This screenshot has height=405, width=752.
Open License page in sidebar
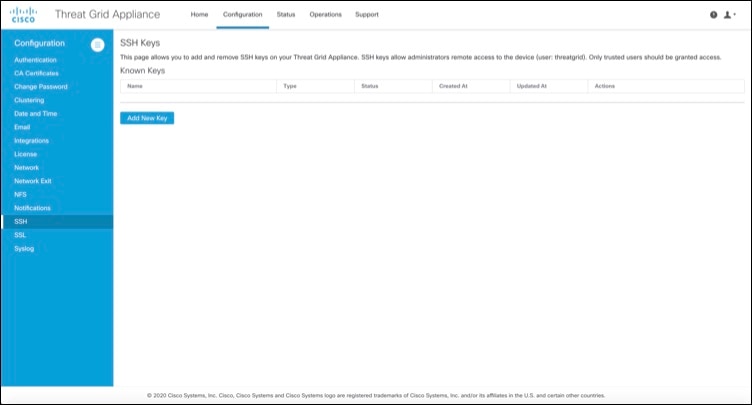(x=25, y=154)
